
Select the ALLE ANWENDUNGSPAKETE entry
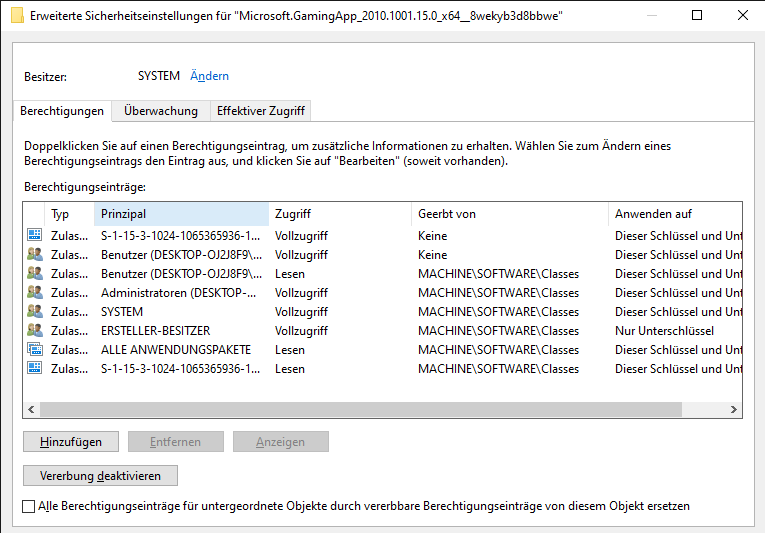tap(382, 350)
